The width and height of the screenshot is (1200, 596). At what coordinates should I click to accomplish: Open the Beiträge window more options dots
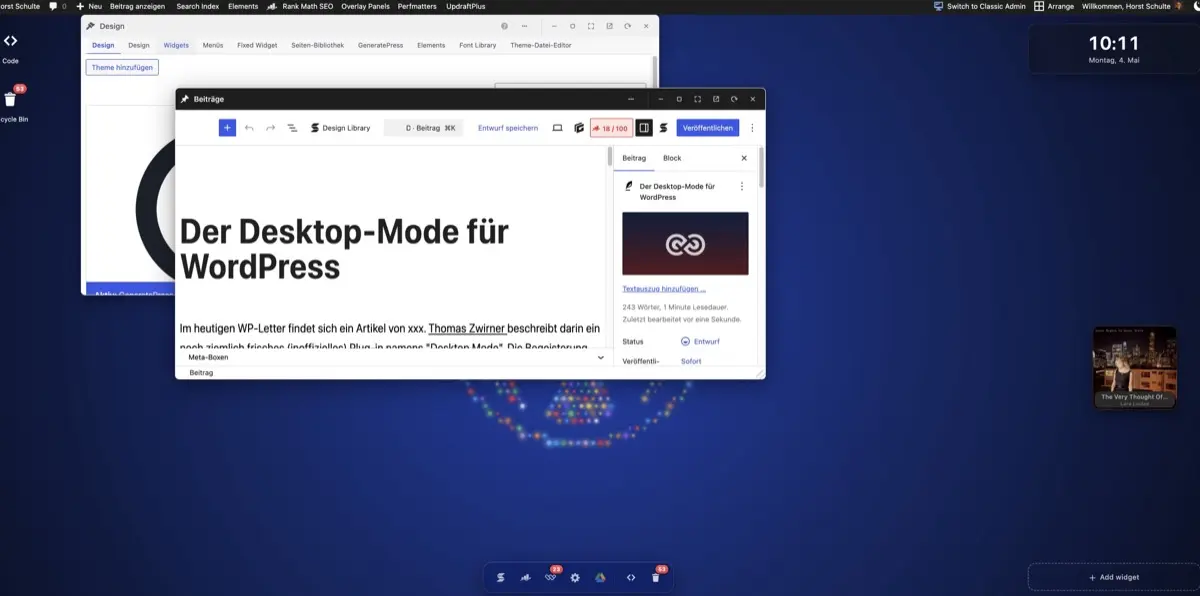point(631,99)
